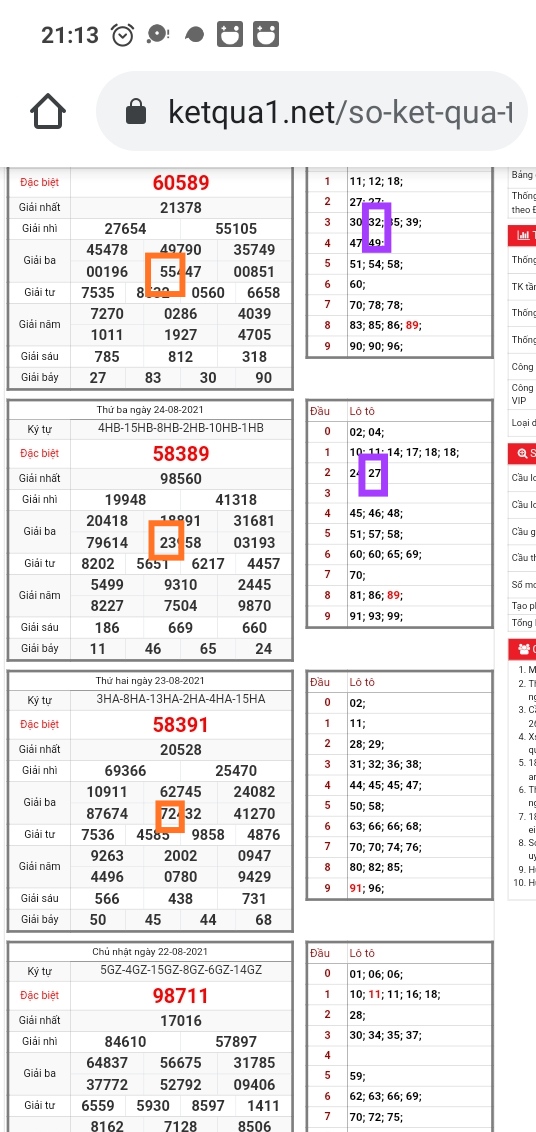Image resolution: width=536 pixels, height=1132 pixels.
Task: Click loto row 11; 12; 18;
Action: 376,181
